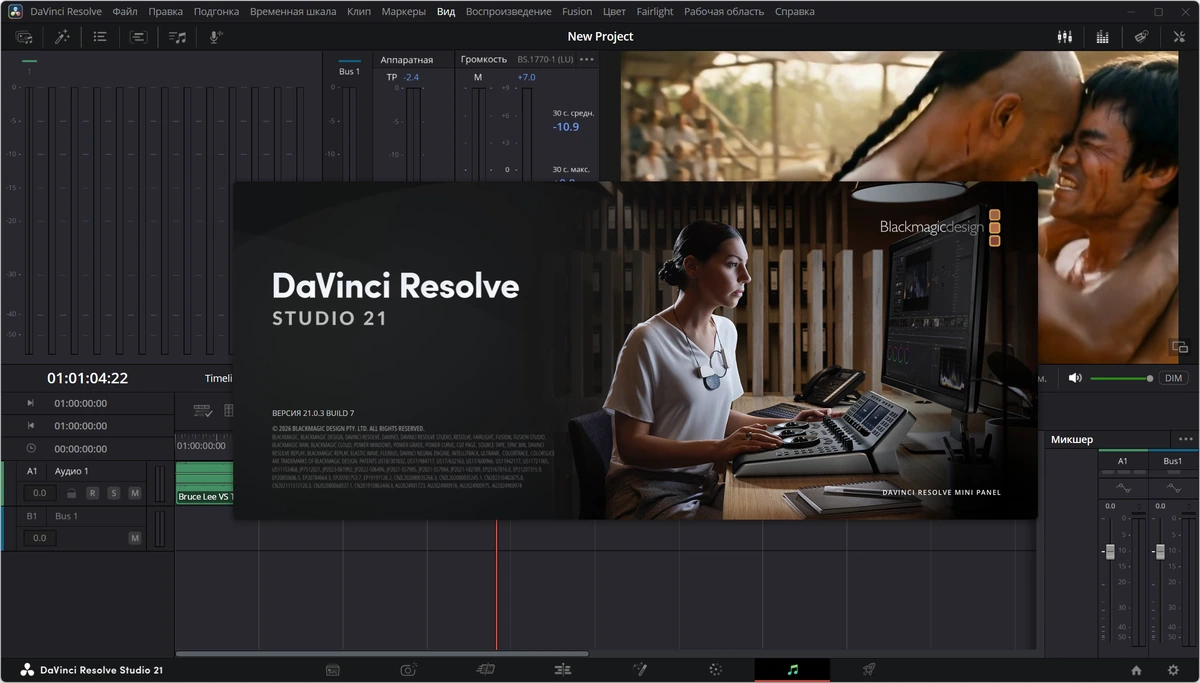
Task: Click the main timecode 01:01:04:22
Action: click(88, 378)
